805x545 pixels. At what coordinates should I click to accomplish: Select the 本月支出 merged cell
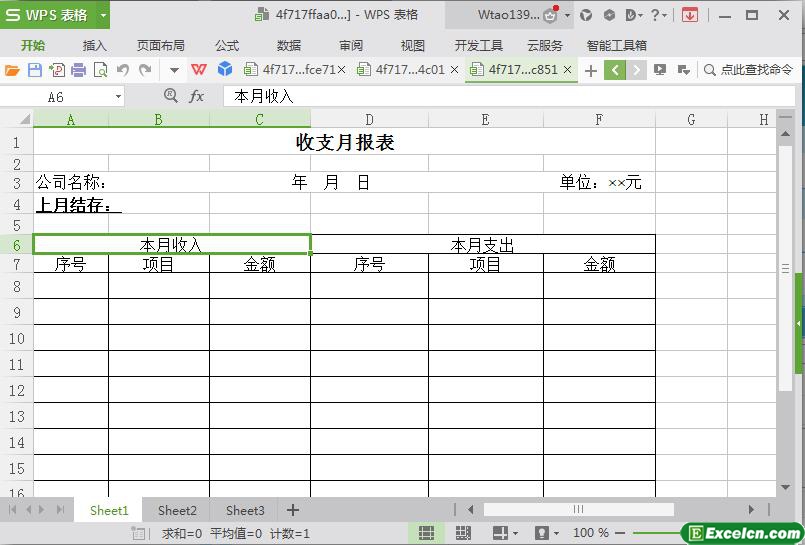[x=483, y=245]
